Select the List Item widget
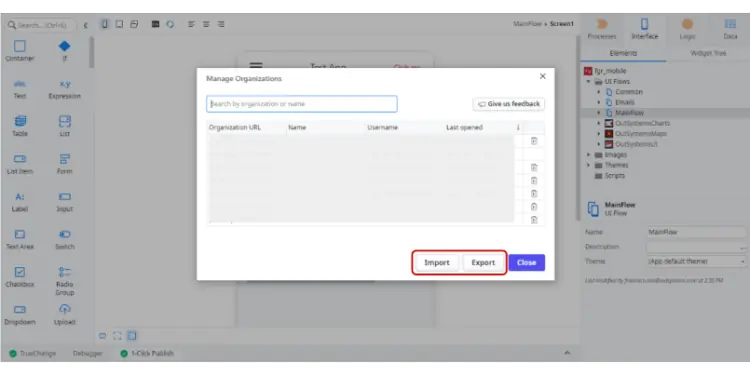 point(20,159)
